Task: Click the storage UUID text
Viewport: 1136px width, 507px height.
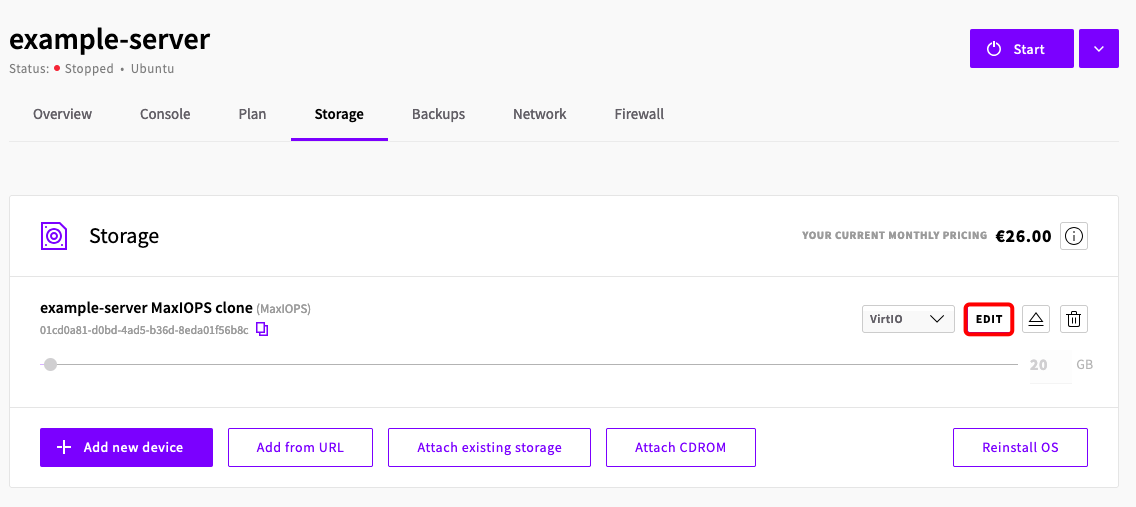Action: click(144, 330)
